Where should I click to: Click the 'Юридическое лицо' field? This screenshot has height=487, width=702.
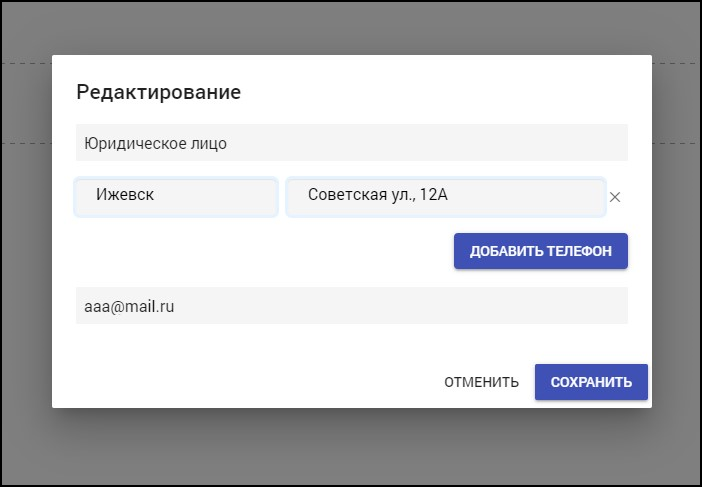(x=352, y=143)
